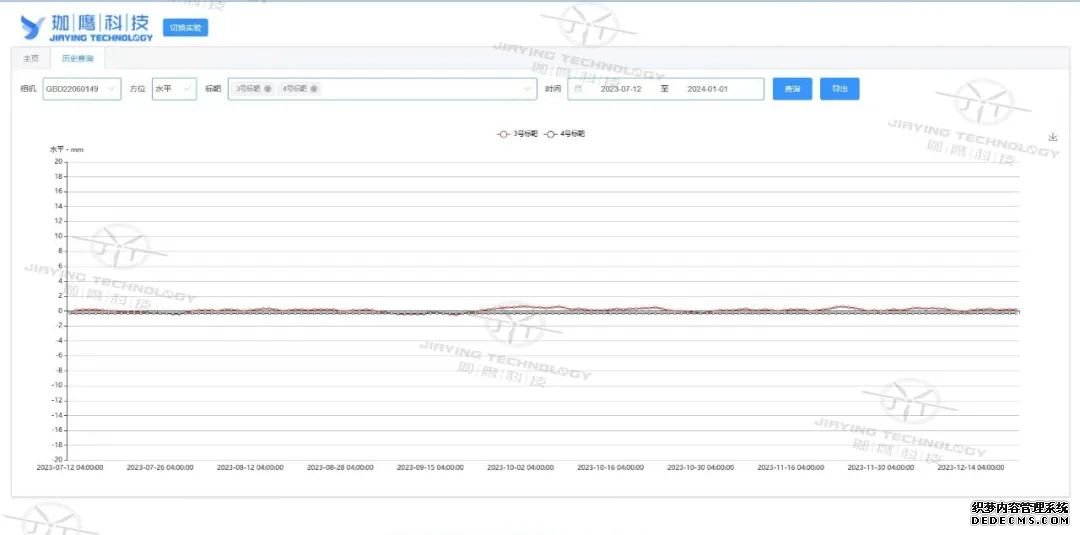The width and height of the screenshot is (1080, 535).
Task: Open the camera GBD22060149 dropdown
Action: pos(81,89)
